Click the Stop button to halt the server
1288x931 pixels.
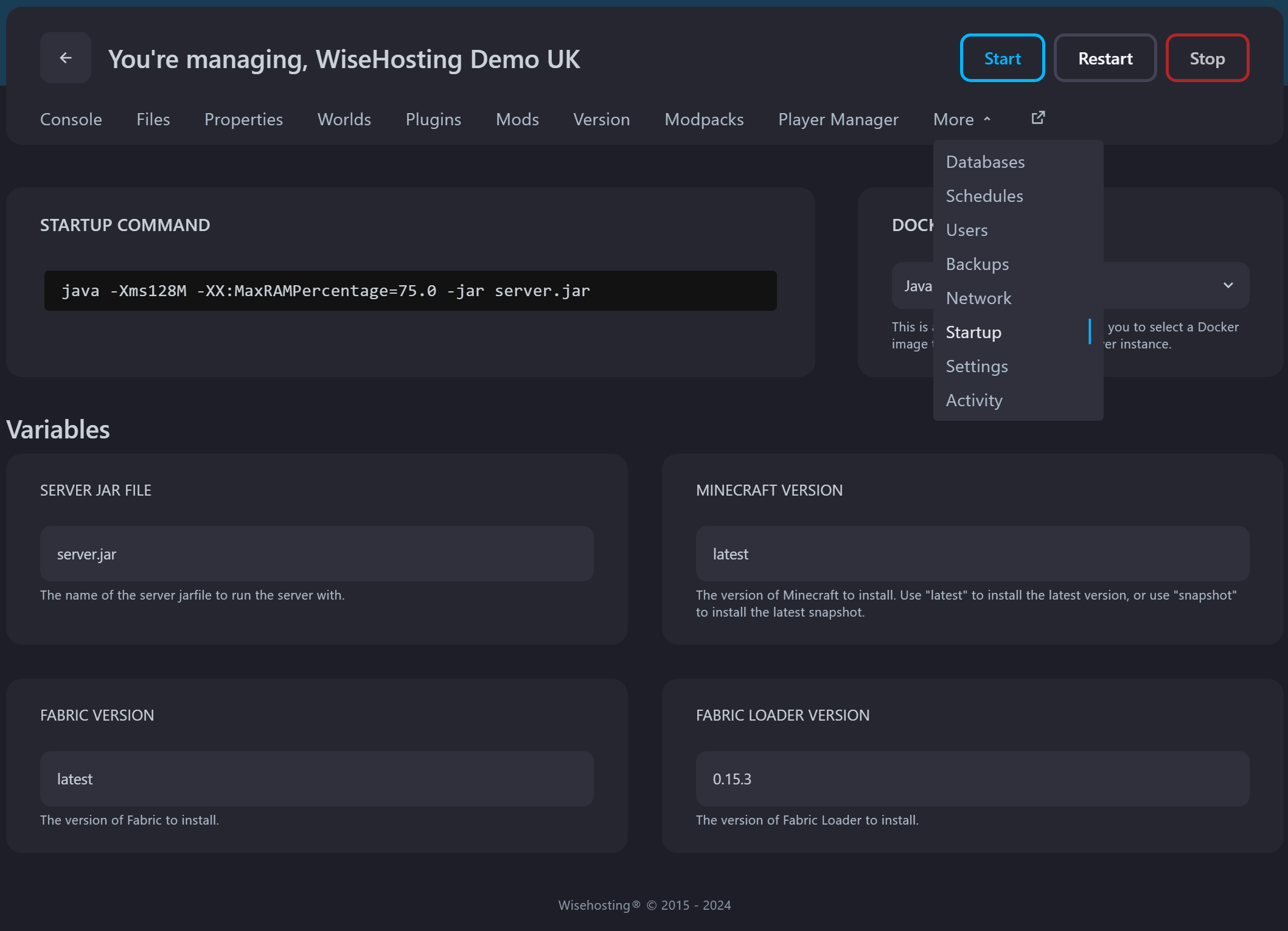tap(1206, 58)
